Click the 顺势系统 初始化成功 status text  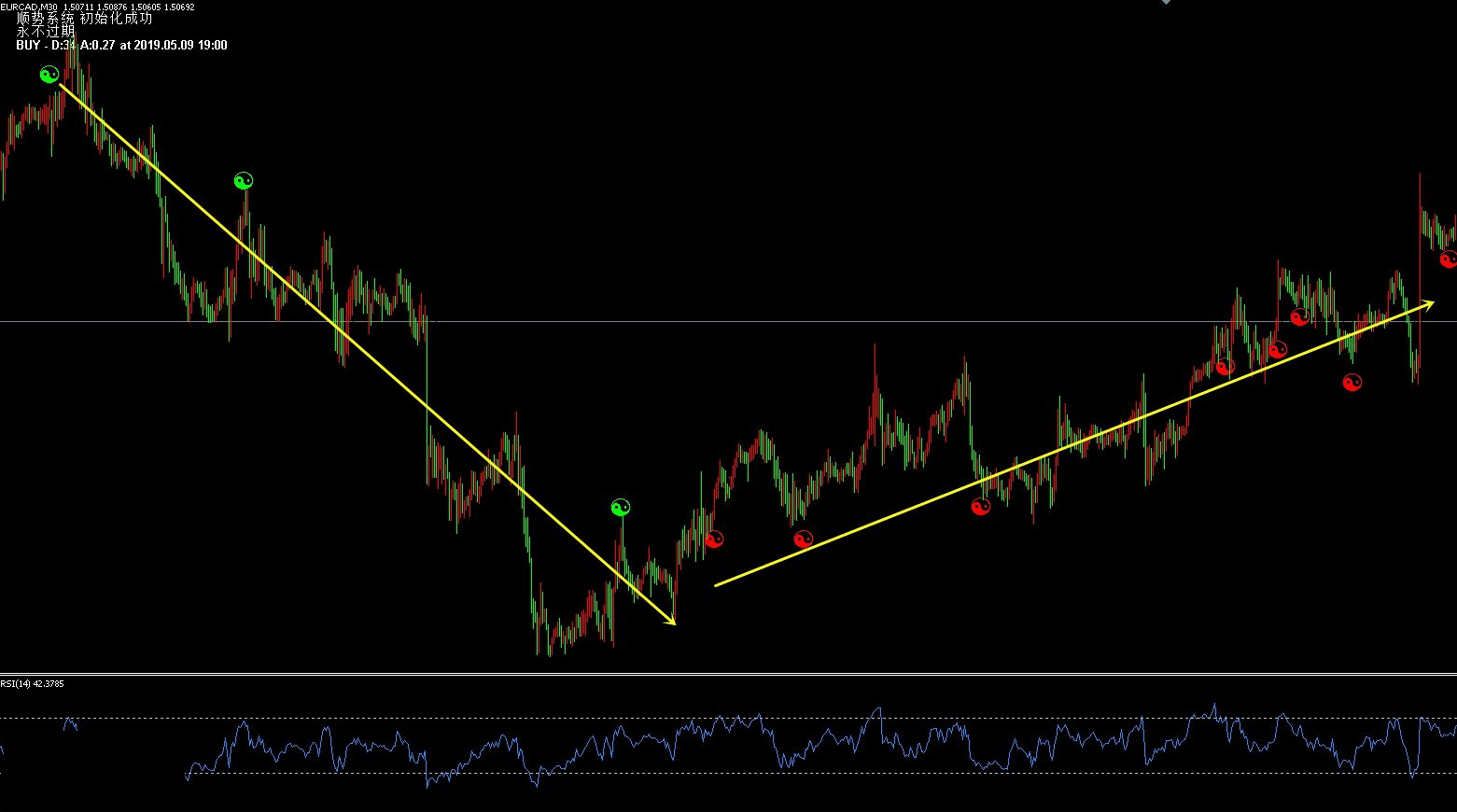[x=84, y=19]
